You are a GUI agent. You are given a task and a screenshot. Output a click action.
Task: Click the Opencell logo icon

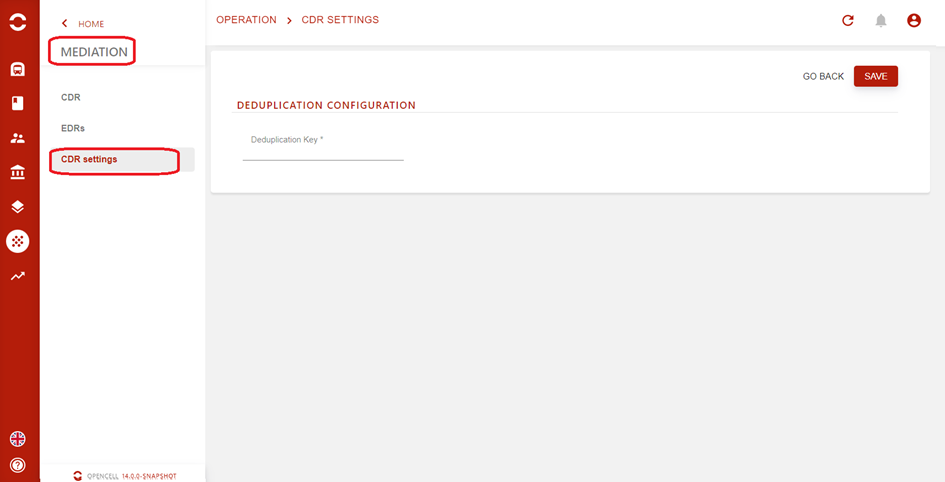click(17, 22)
